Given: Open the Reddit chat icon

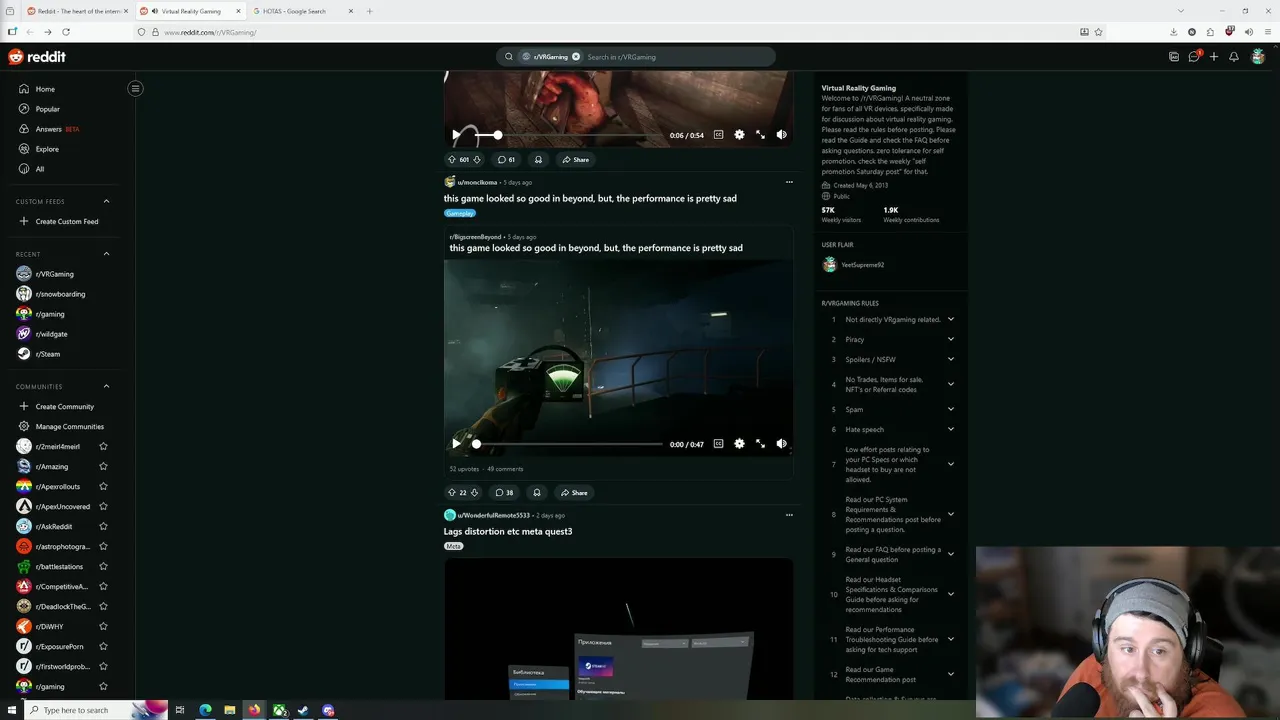Looking at the screenshot, I should (x=1194, y=57).
